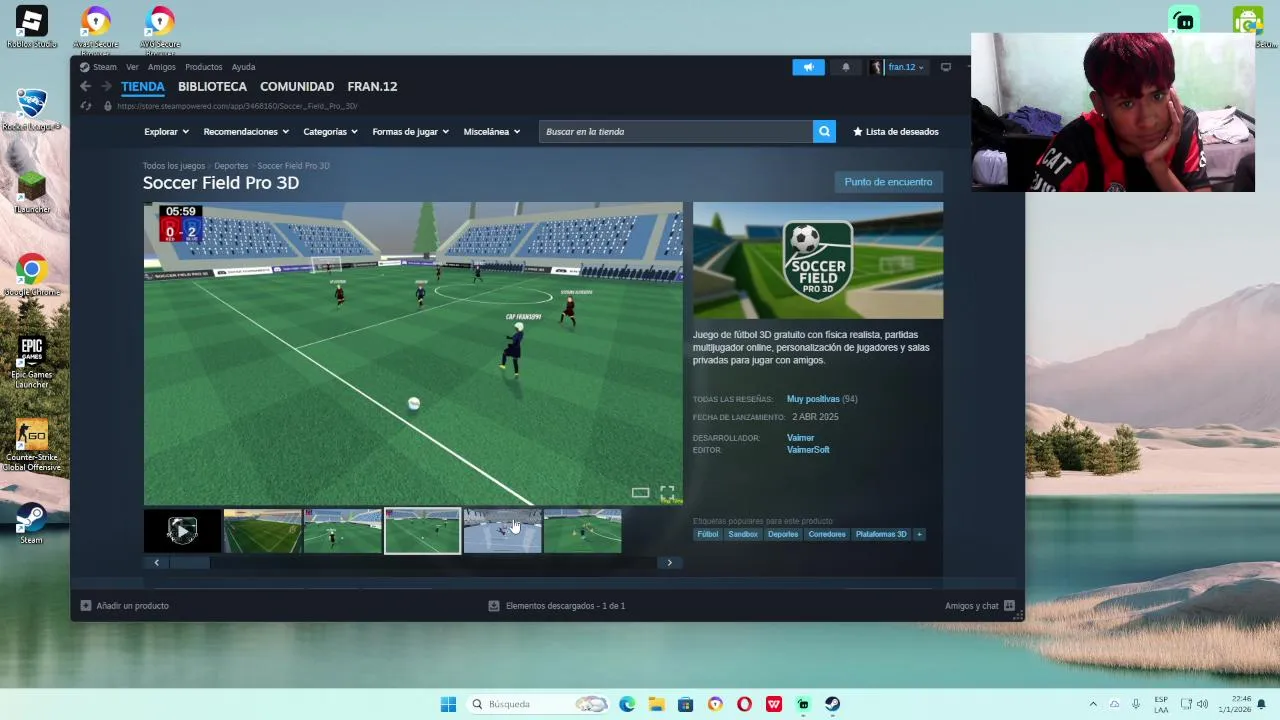This screenshot has height=720, width=1280.
Task: Open Roblox Studio desktop icon
Action: (32, 27)
